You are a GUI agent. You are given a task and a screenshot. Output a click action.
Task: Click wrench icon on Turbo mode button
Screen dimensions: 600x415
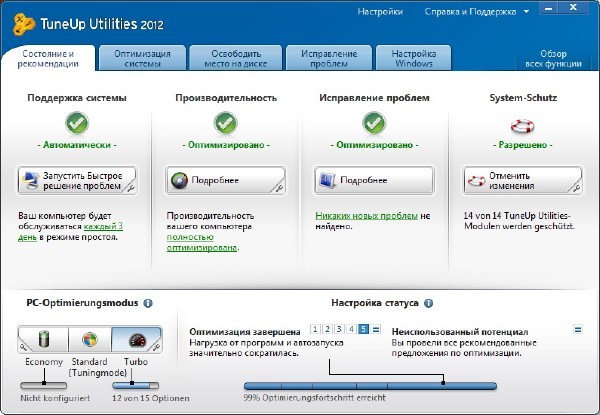pyautogui.click(x=156, y=347)
